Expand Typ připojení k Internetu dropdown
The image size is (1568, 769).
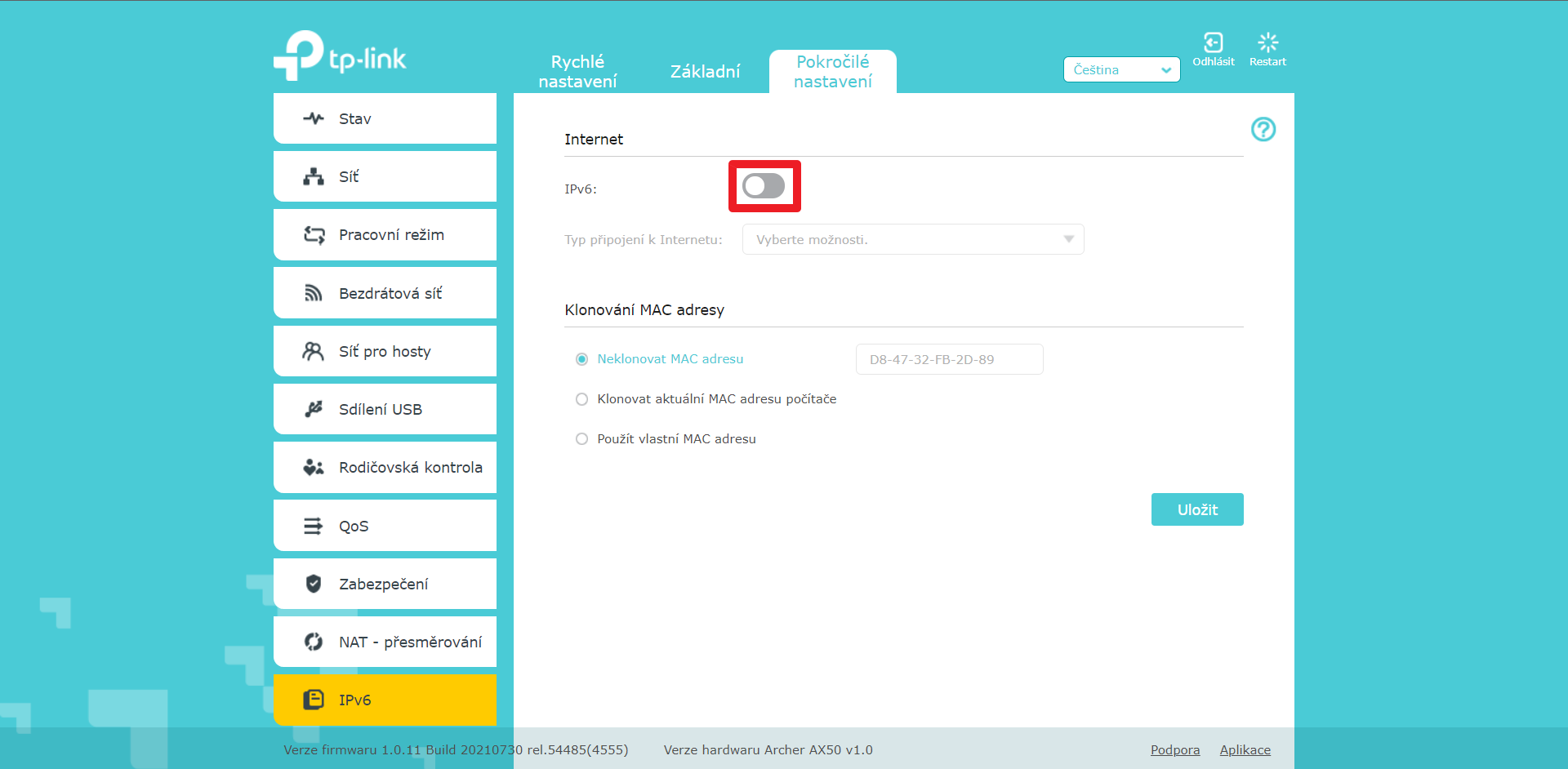[912, 239]
